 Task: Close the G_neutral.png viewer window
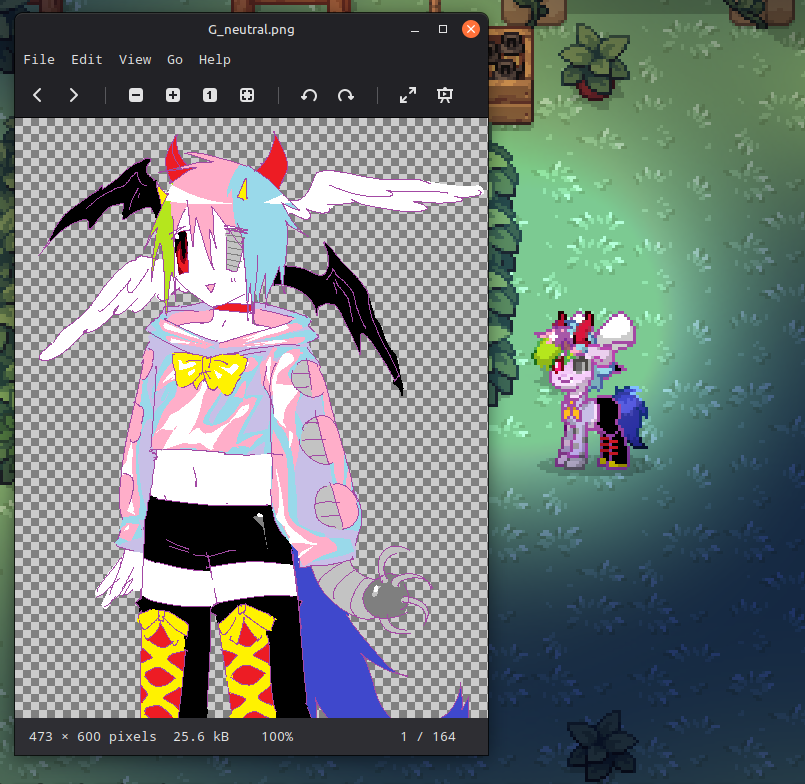(471, 29)
